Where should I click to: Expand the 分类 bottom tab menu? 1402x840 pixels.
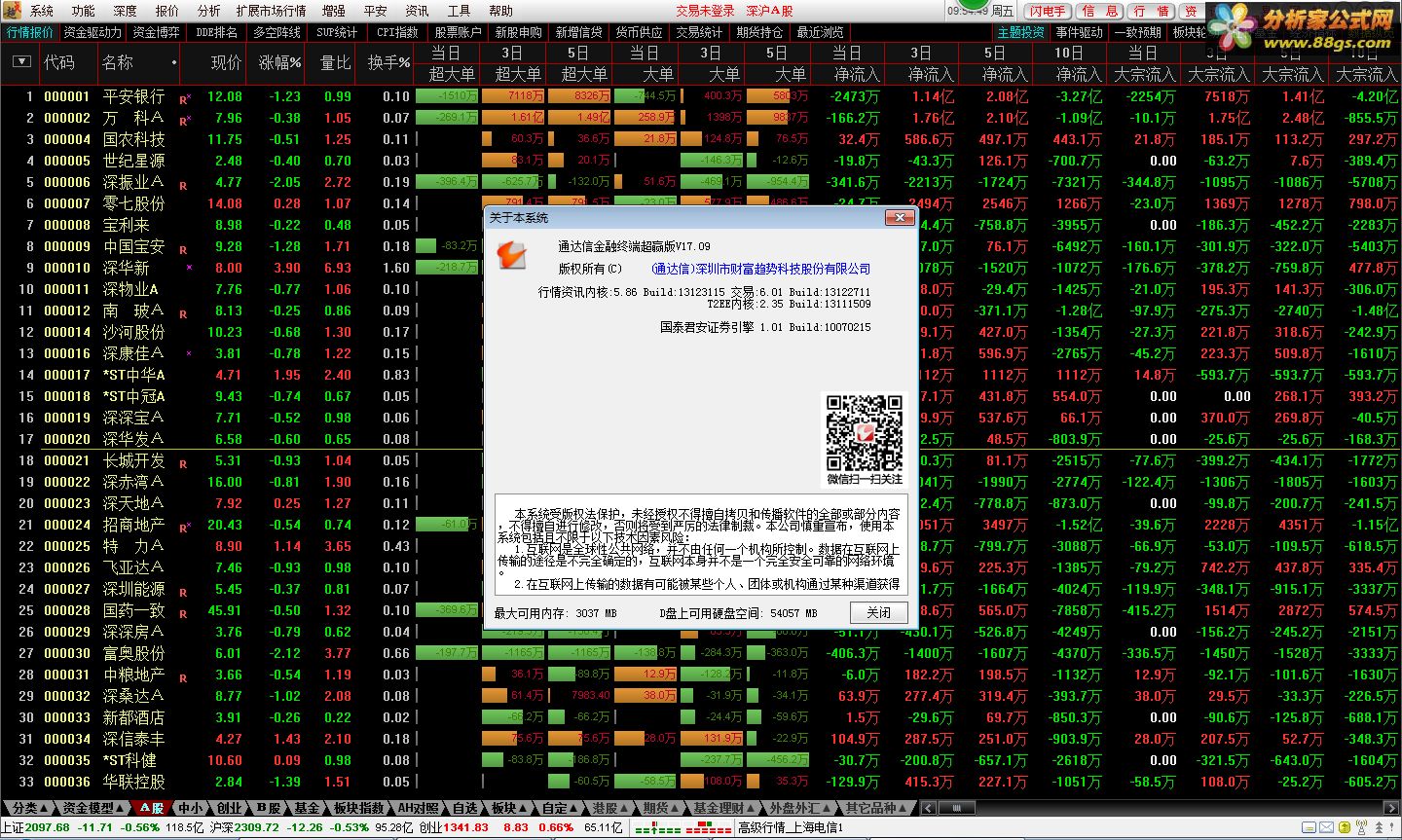pos(29,808)
